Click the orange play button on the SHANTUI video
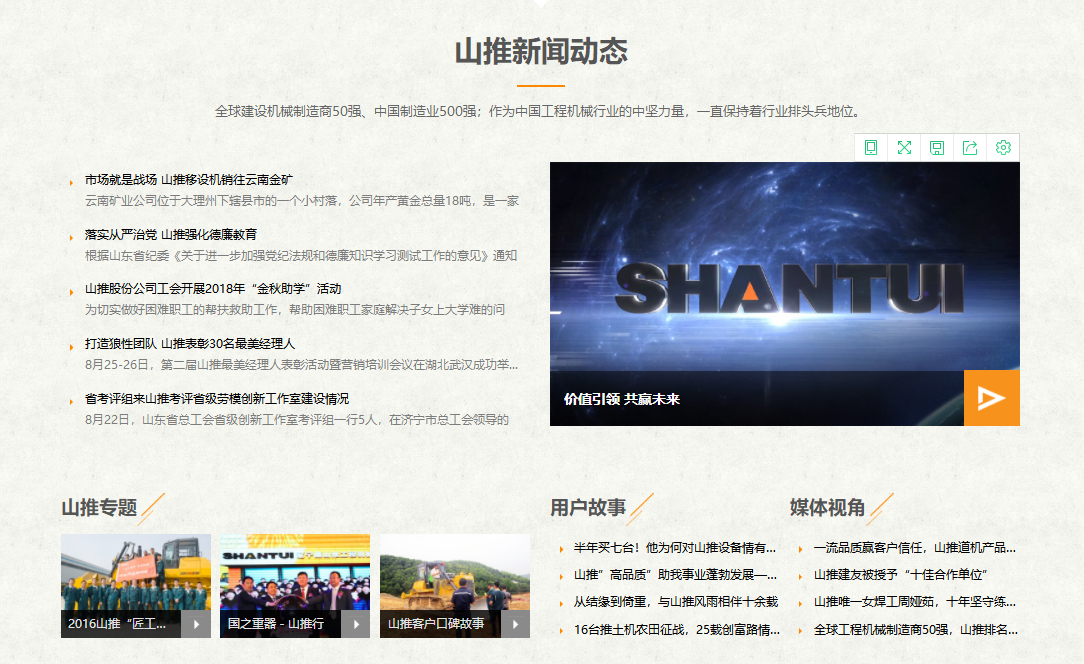Image resolution: width=1084 pixels, height=664 pixels. click(991, 397)
